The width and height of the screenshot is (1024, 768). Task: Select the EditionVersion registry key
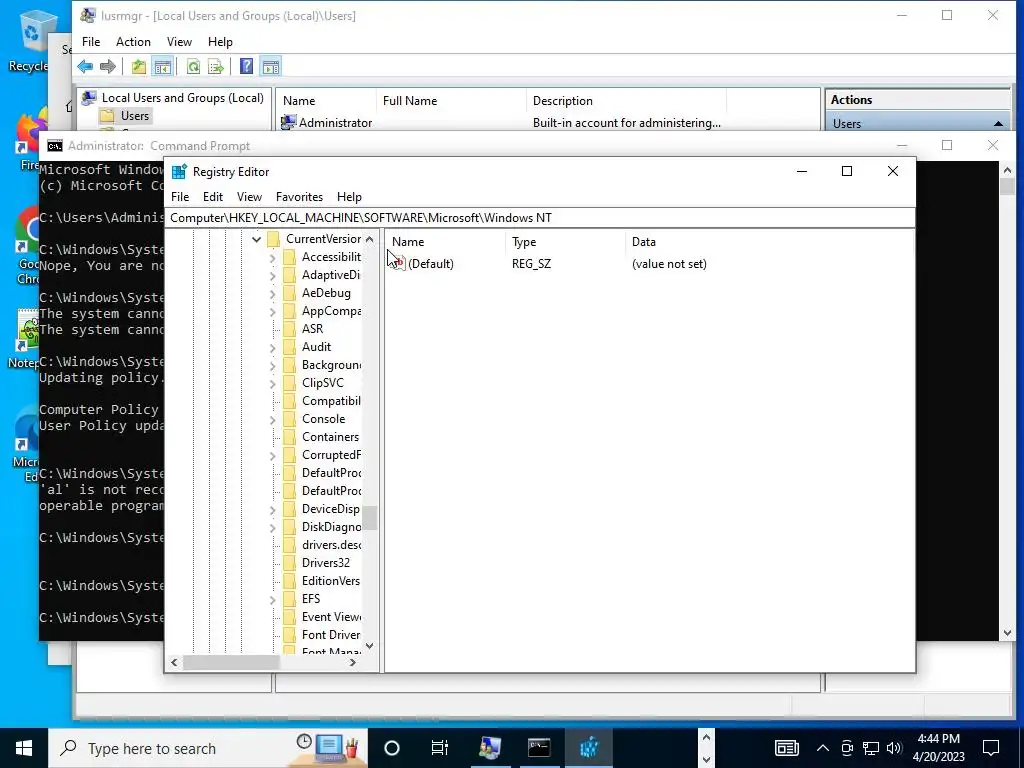pyautogui.click(x=330, y=581)
